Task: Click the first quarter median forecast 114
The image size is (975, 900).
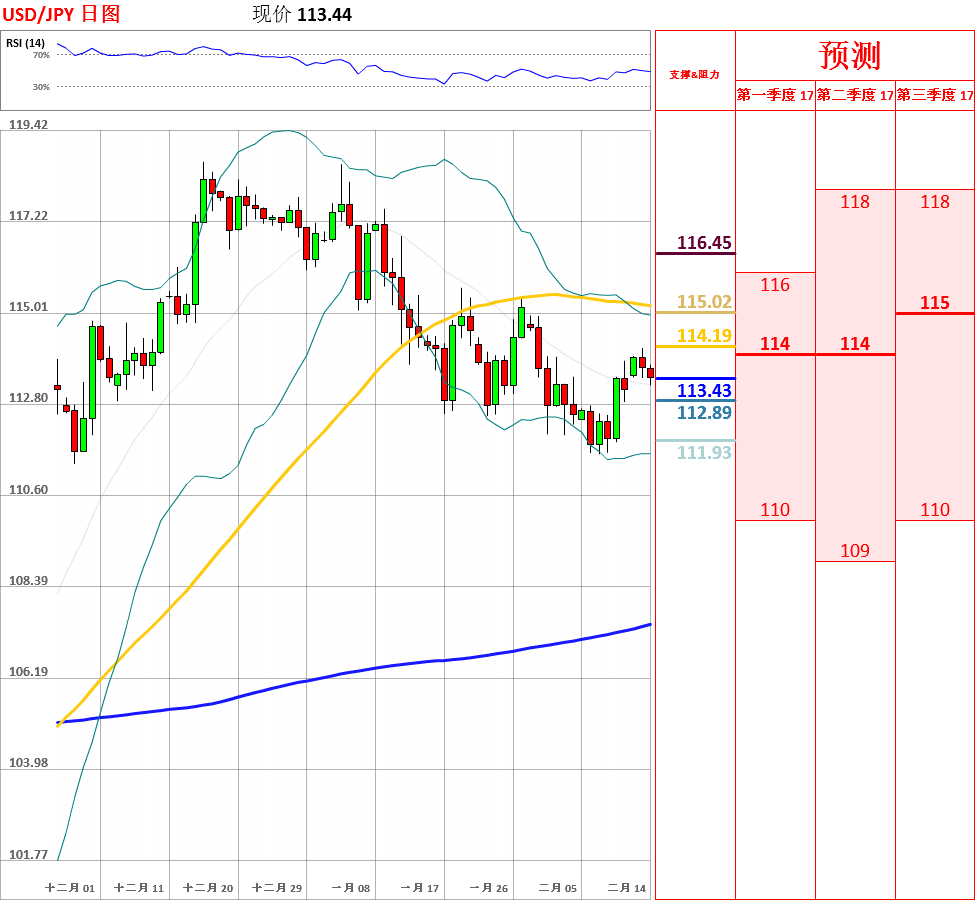Action: 775,344
